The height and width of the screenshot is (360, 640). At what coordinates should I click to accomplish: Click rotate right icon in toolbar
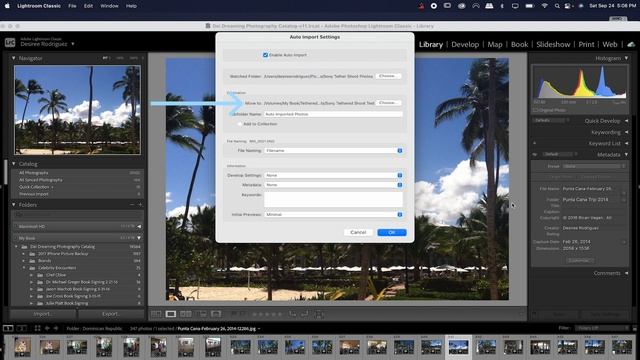(x=304, y=314)
